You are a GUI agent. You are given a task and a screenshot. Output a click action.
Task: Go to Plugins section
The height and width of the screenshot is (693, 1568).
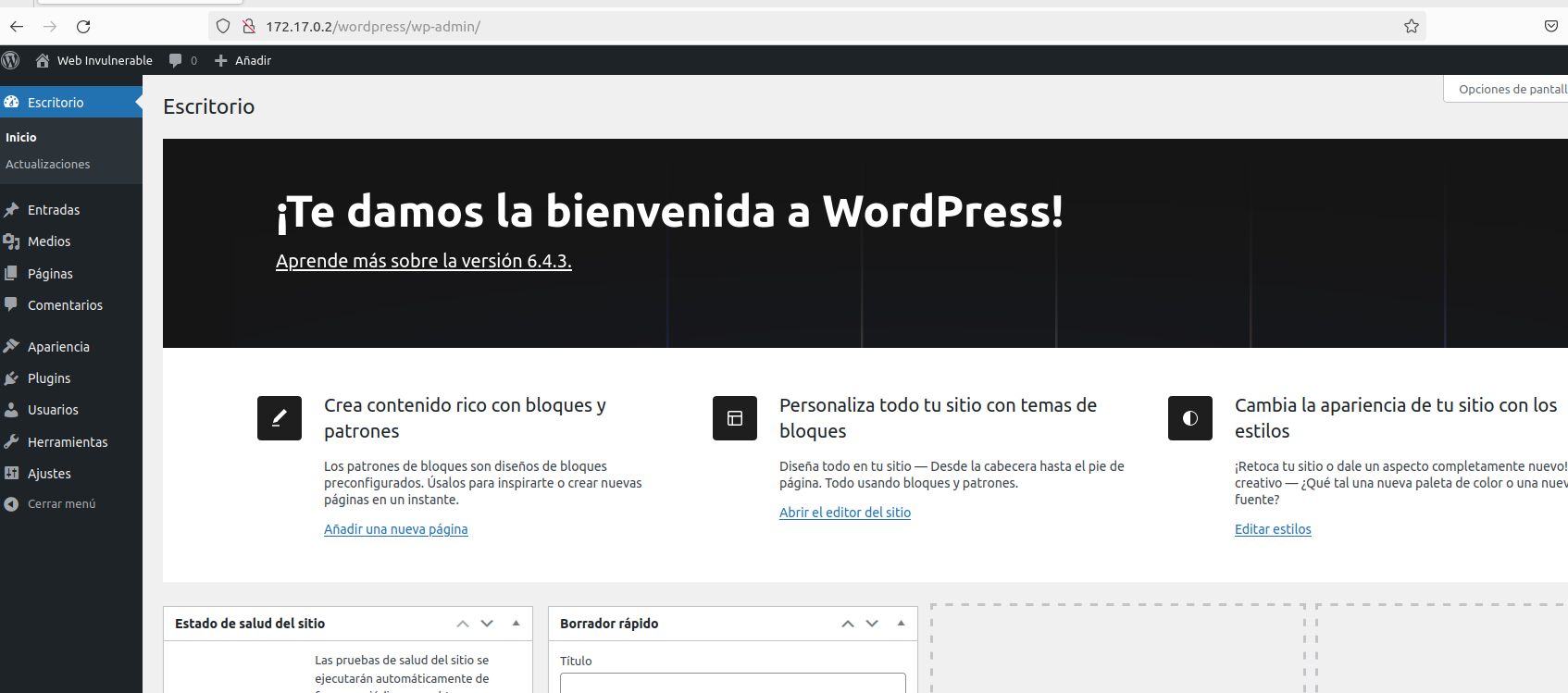(71, 377)
